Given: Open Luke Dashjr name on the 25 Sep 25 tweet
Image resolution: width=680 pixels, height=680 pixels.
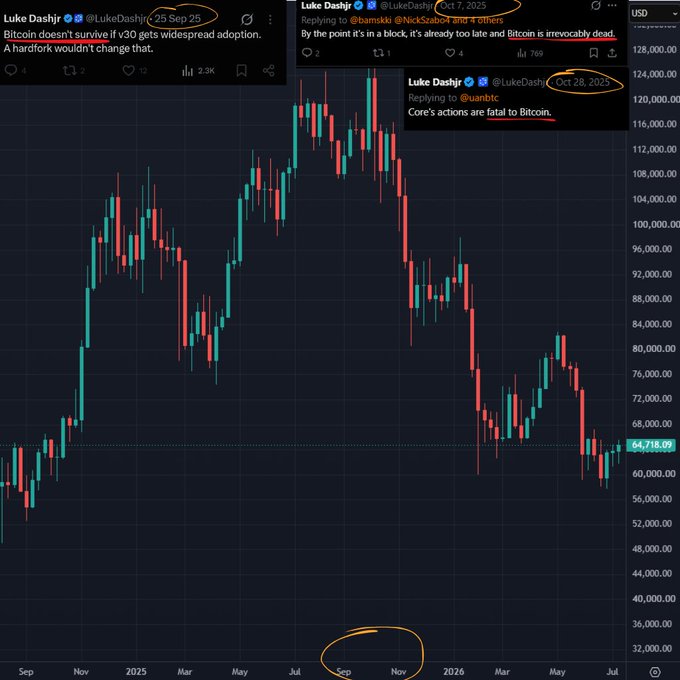Looking at the screenshot, I should pyautogui.click(x=32, y=19).
